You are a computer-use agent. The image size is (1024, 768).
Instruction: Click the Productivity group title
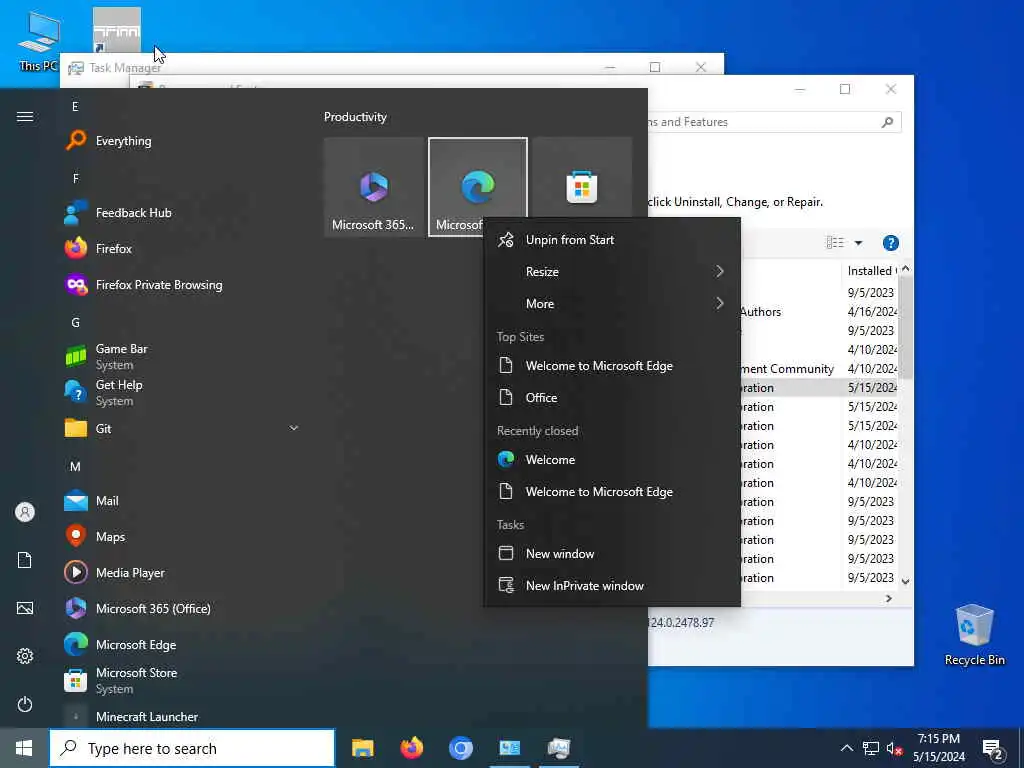point(355,117)
